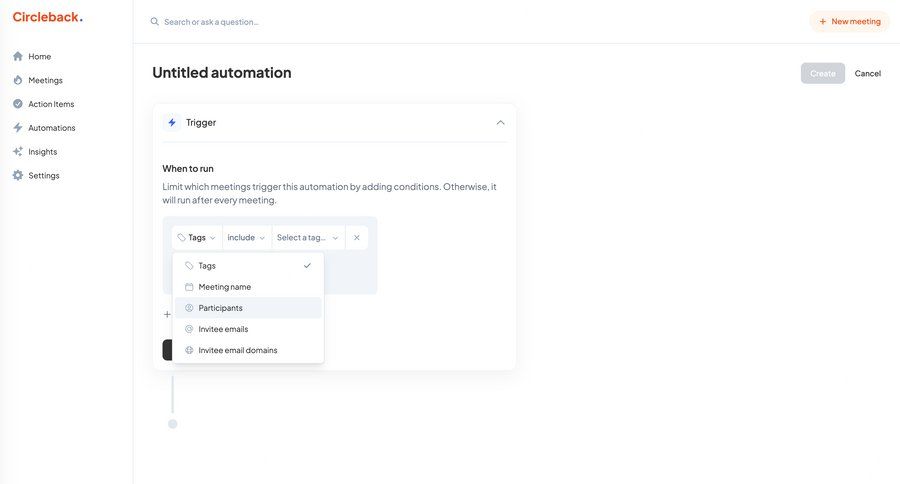Open Meetings via the flame icon

tap(18, 80)
